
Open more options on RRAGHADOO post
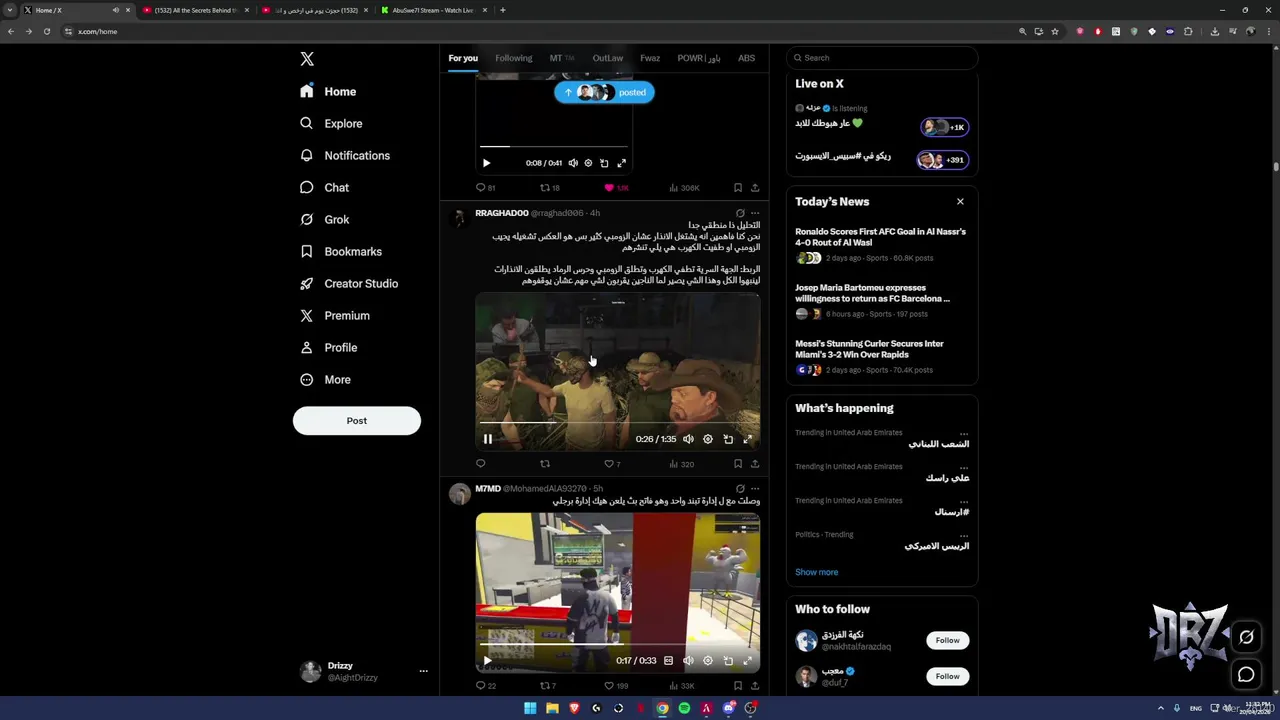click(x=755, y=213)
